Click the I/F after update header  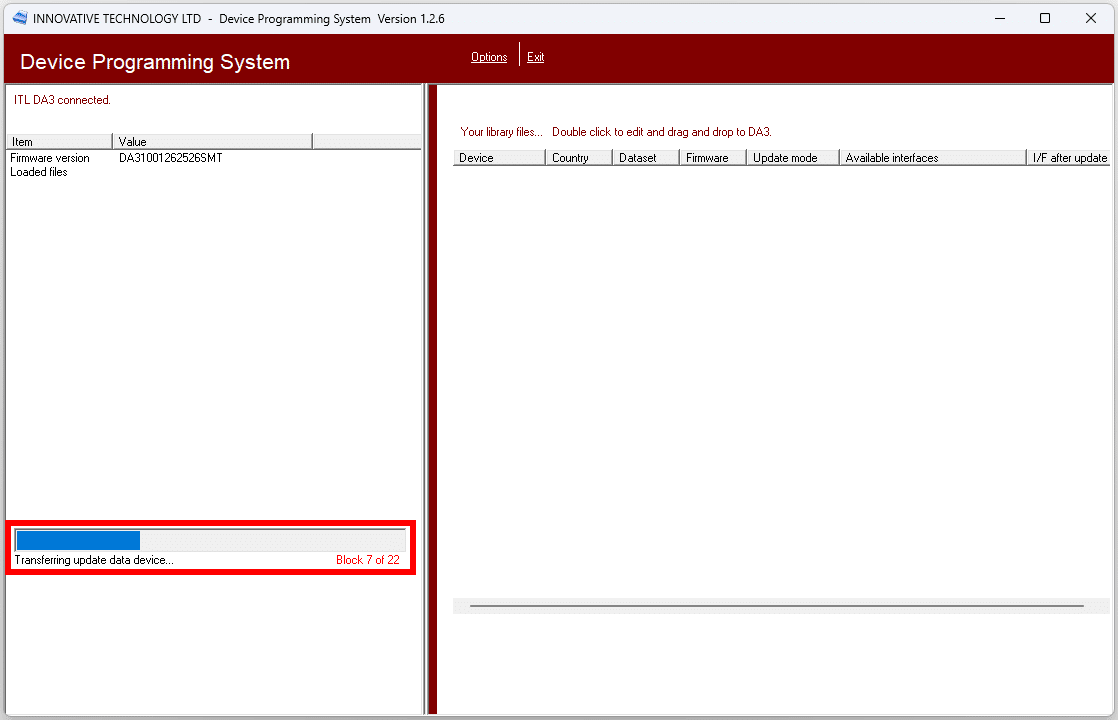pyautogui.click(x=1069, y=158)
